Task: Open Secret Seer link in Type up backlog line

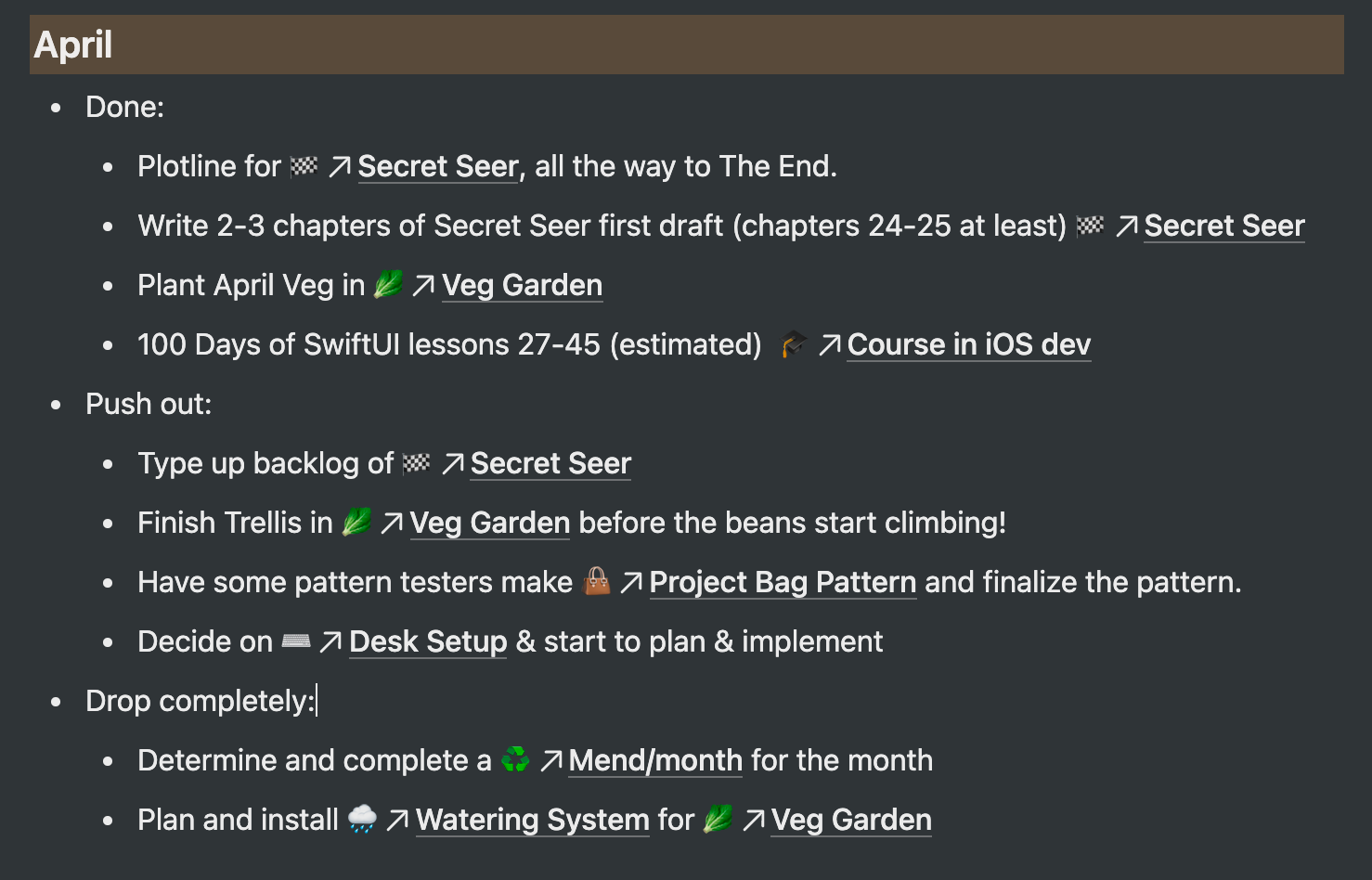Action: coord(550,464)
